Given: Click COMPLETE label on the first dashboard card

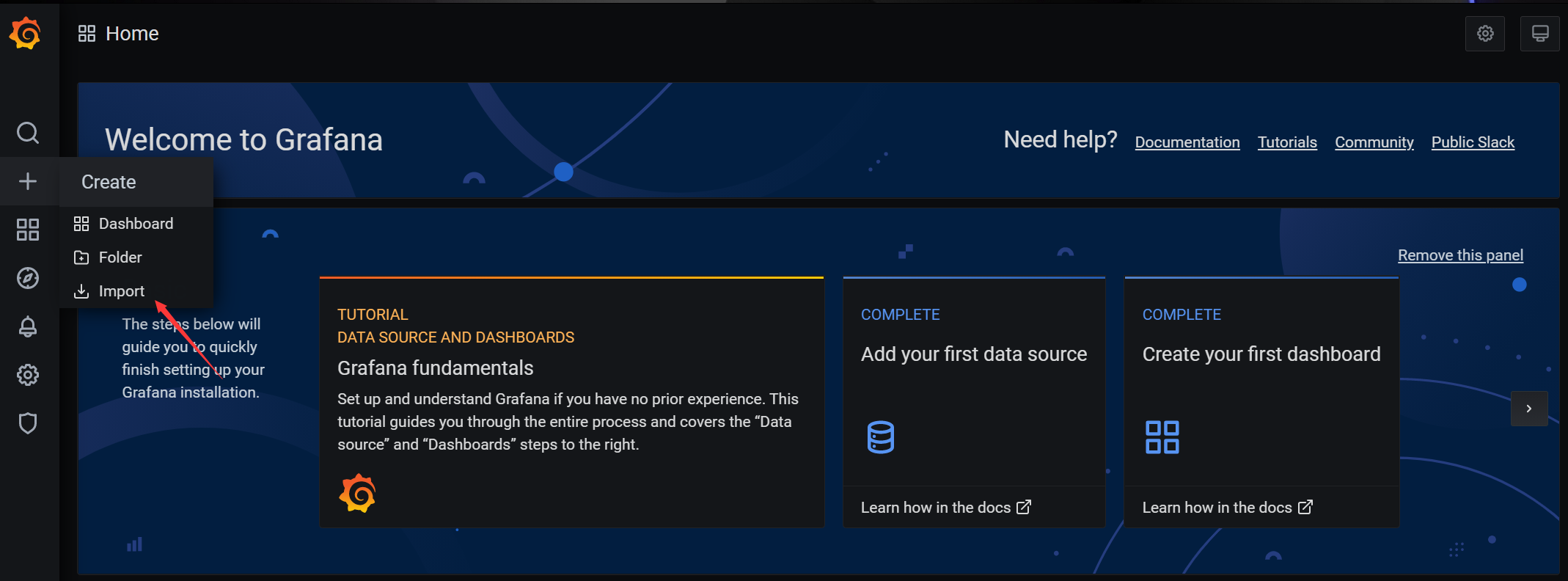Looking at the screenshot, I should (1182, 315).
